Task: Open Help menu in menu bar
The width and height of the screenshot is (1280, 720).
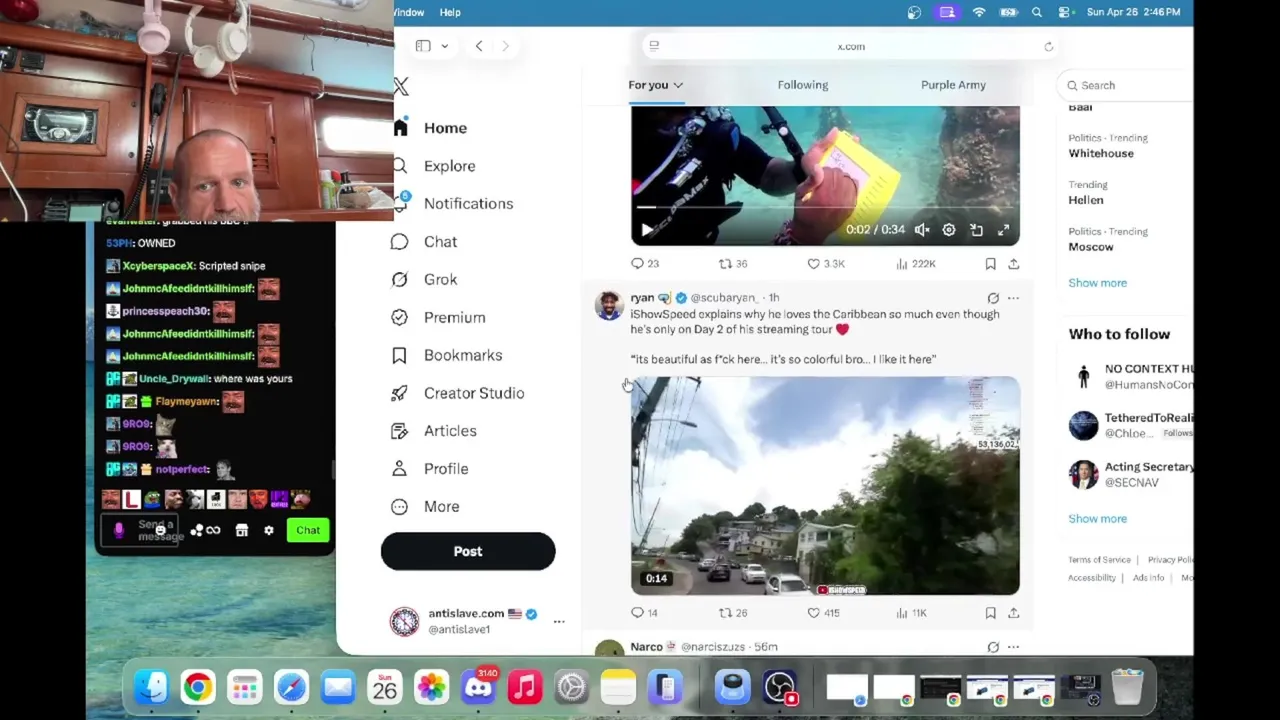Action: click(x=450, y=12)
